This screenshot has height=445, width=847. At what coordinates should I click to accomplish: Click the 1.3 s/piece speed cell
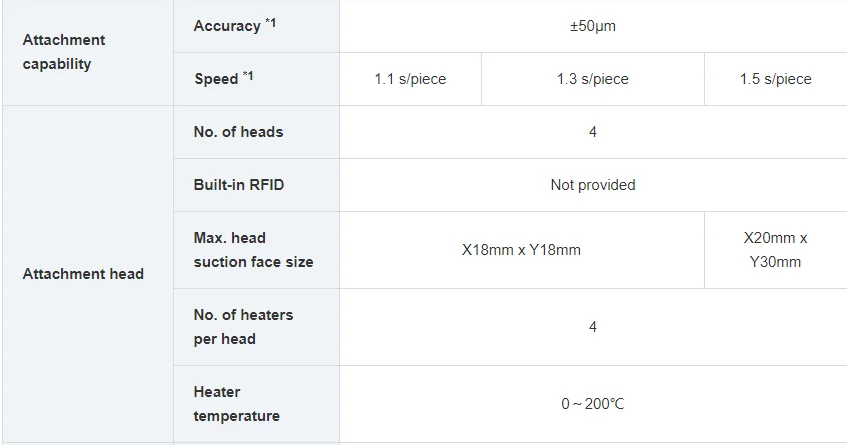592,79
